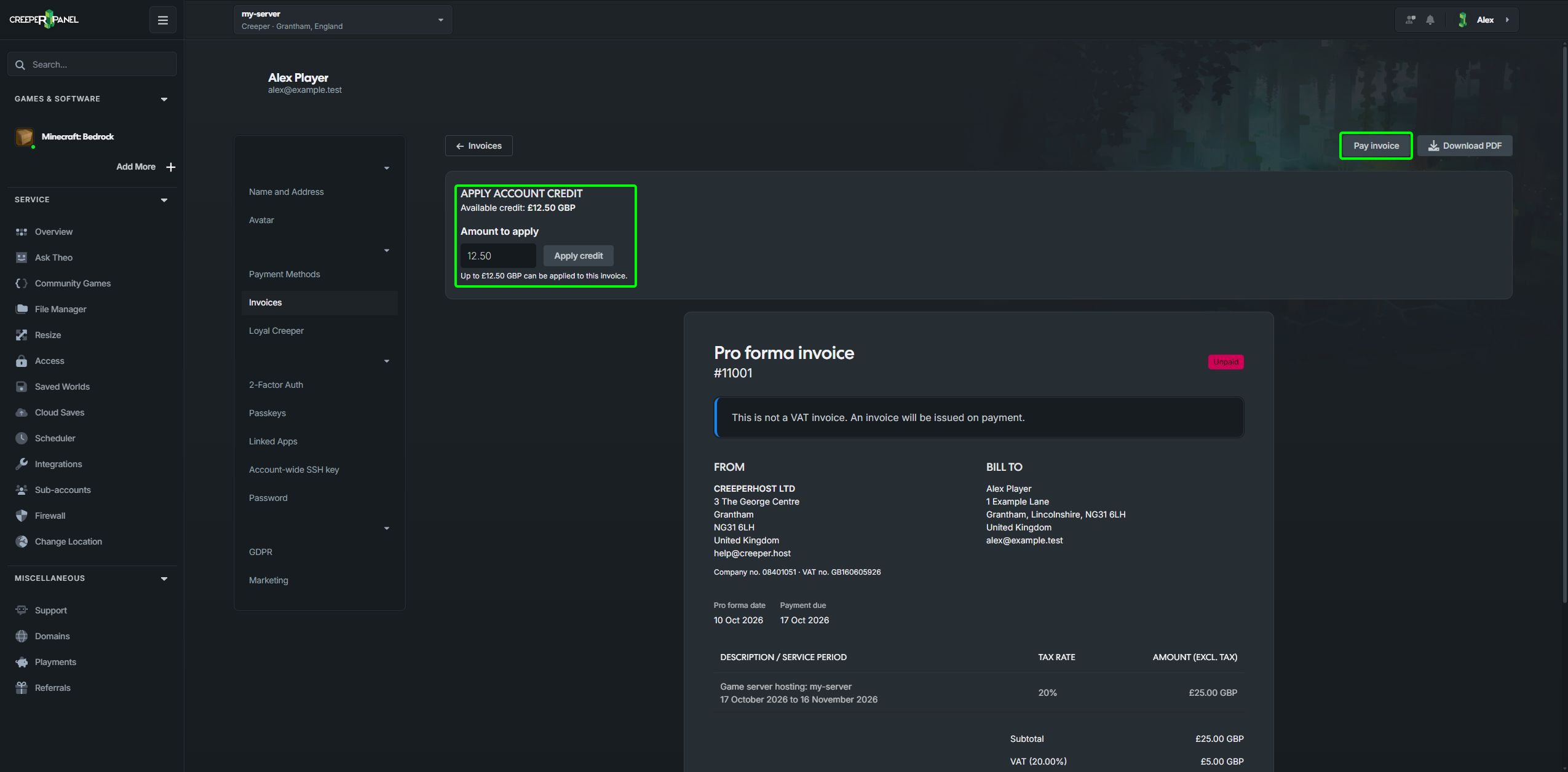Download the invoice PDF
This screenshot has height=772, width=1568.
coord(1465,146)
